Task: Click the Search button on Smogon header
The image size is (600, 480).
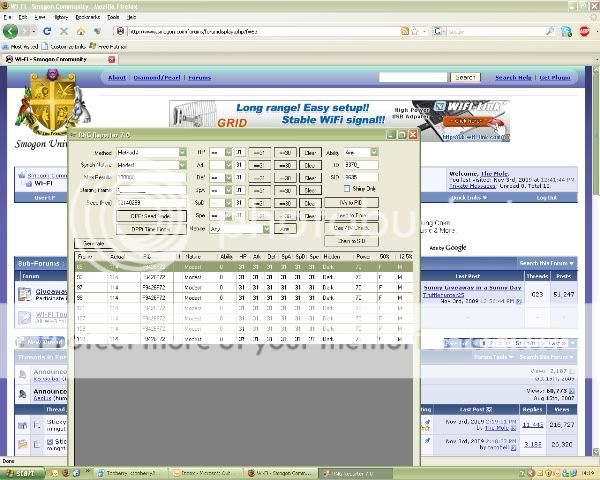Action: 465,77
